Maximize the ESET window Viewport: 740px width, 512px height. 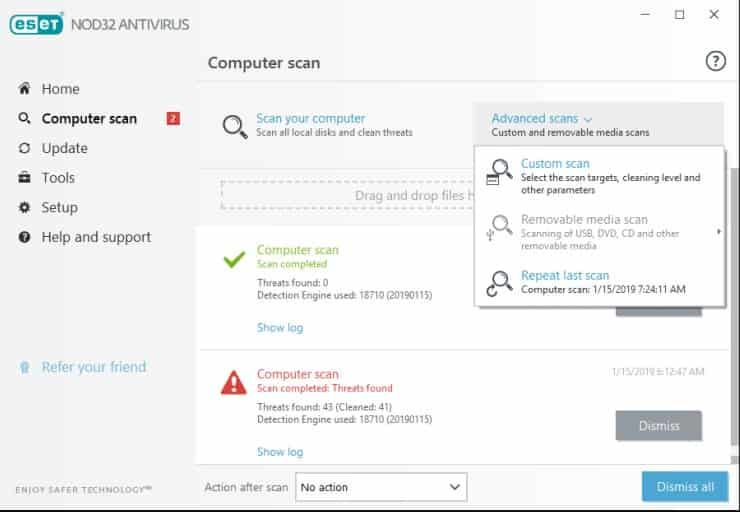click(680, 15)
